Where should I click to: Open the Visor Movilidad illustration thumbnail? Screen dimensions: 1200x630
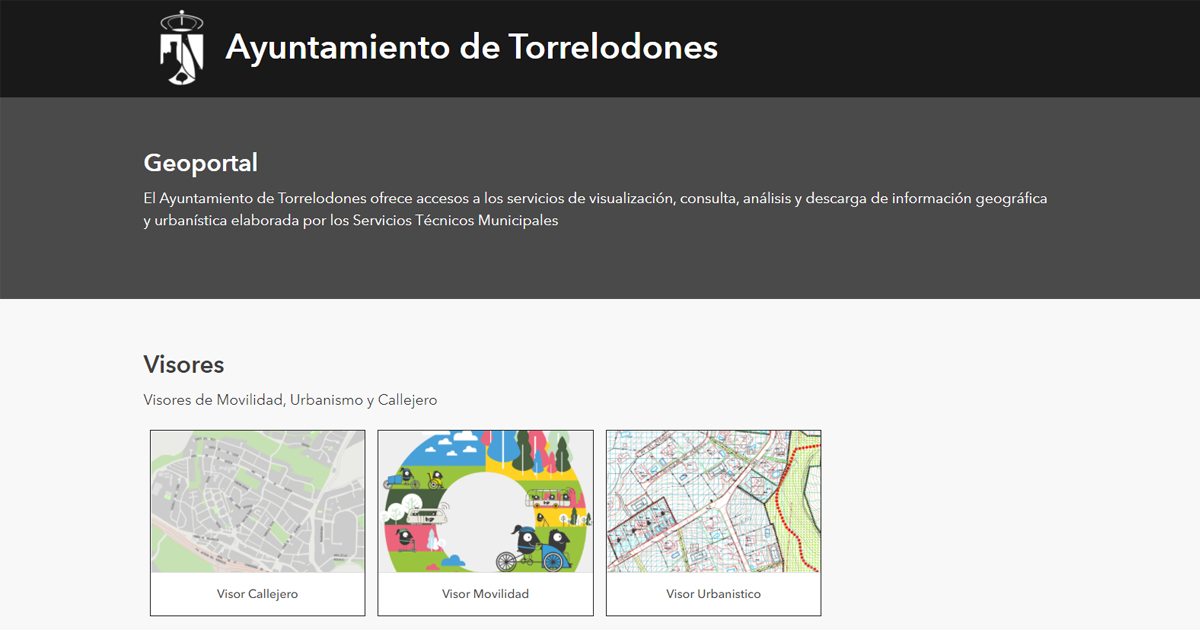coord(485,502)
